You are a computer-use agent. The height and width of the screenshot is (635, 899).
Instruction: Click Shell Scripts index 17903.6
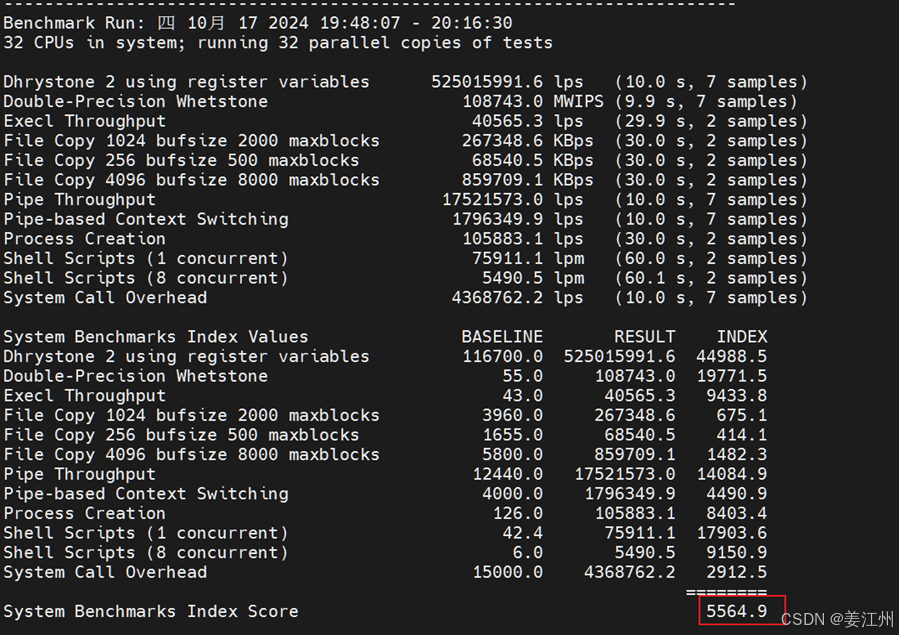coord(732,533)
